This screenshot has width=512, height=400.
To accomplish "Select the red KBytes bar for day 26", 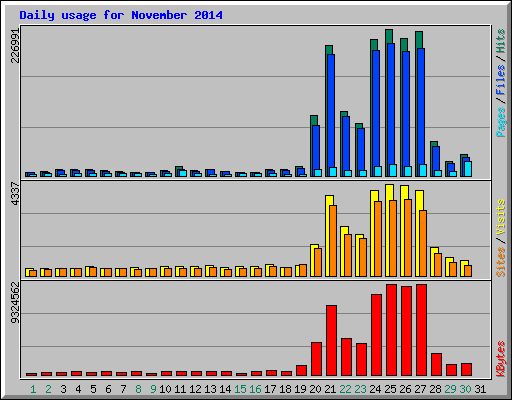I will [x=406, y=331].
